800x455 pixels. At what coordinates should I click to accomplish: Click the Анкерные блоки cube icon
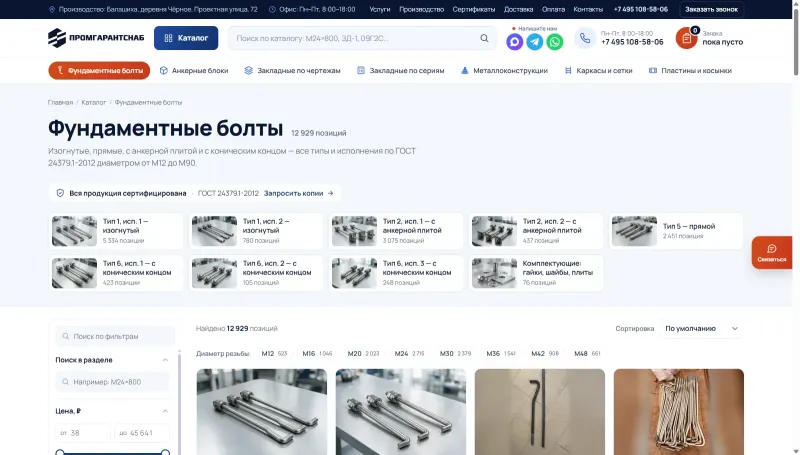pyautogui.click(x=164, y=70)
